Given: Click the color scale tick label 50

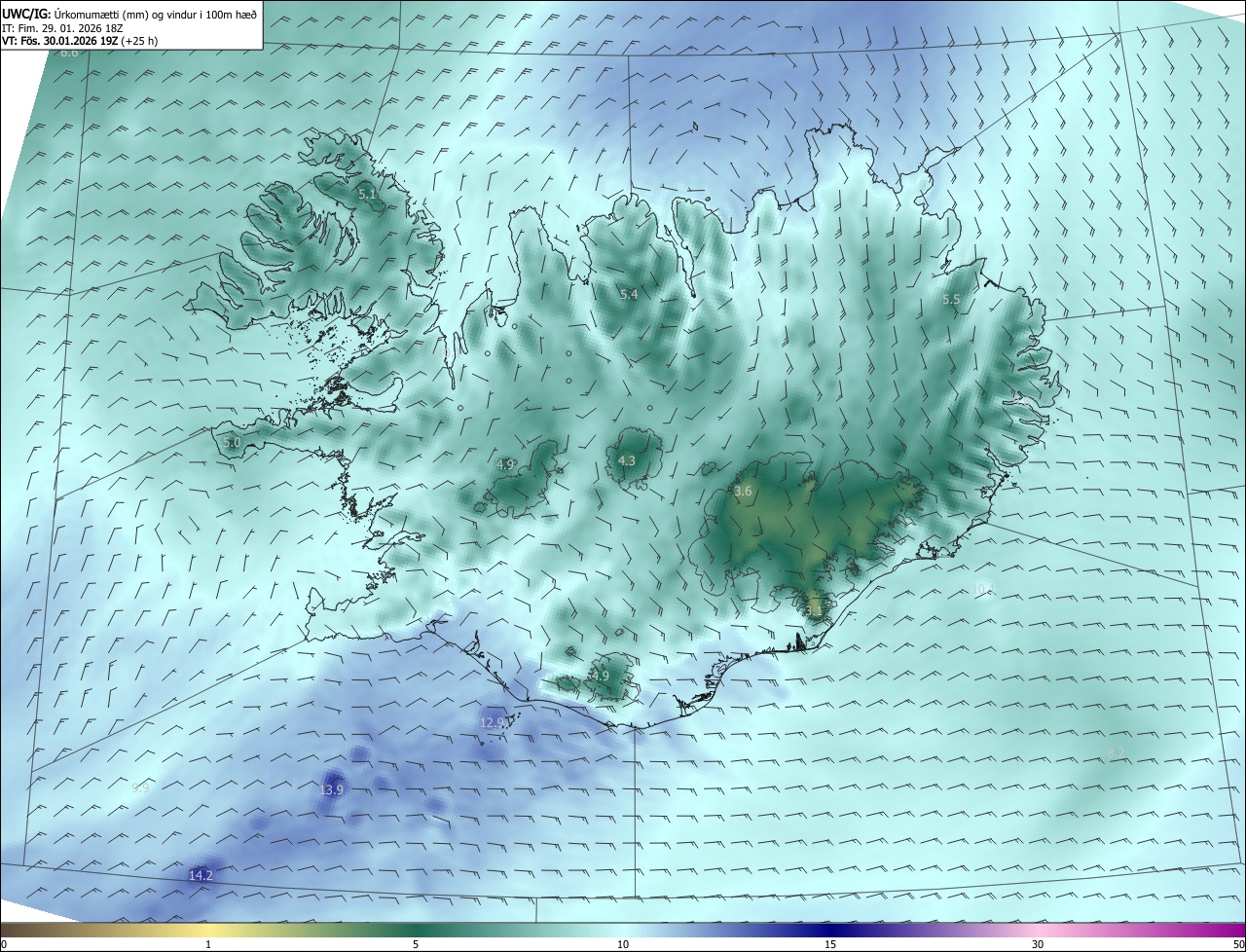Looking at the screenshot, I should (x=1238, y=944).
